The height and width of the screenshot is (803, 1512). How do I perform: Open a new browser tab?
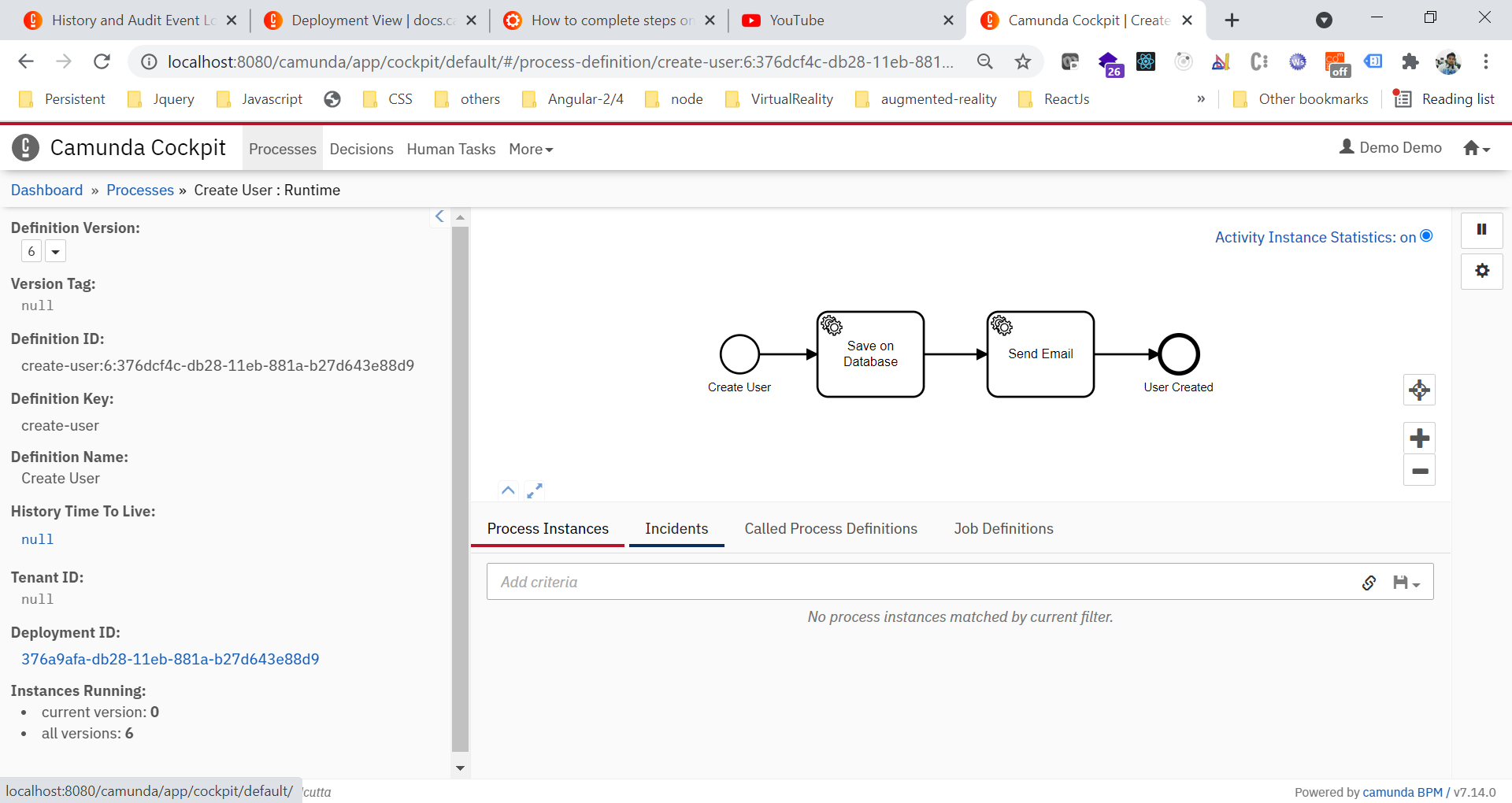click(1232, 20)
